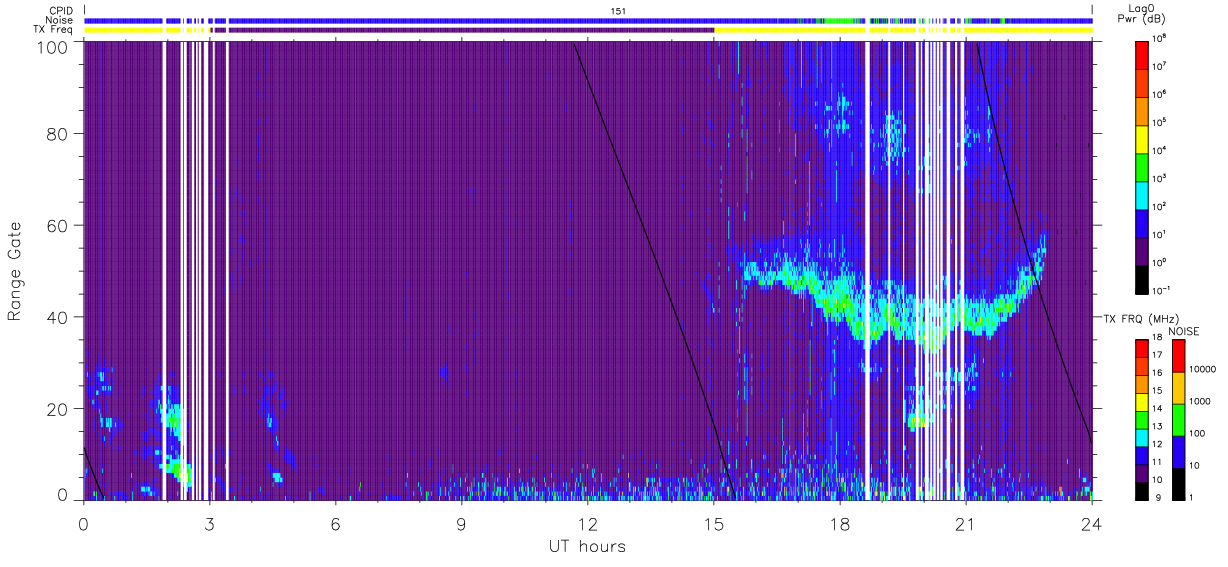The image size is (1228, 567).
Task: Click the green segment of the NOISE color bar
Action: [1178, 418]
